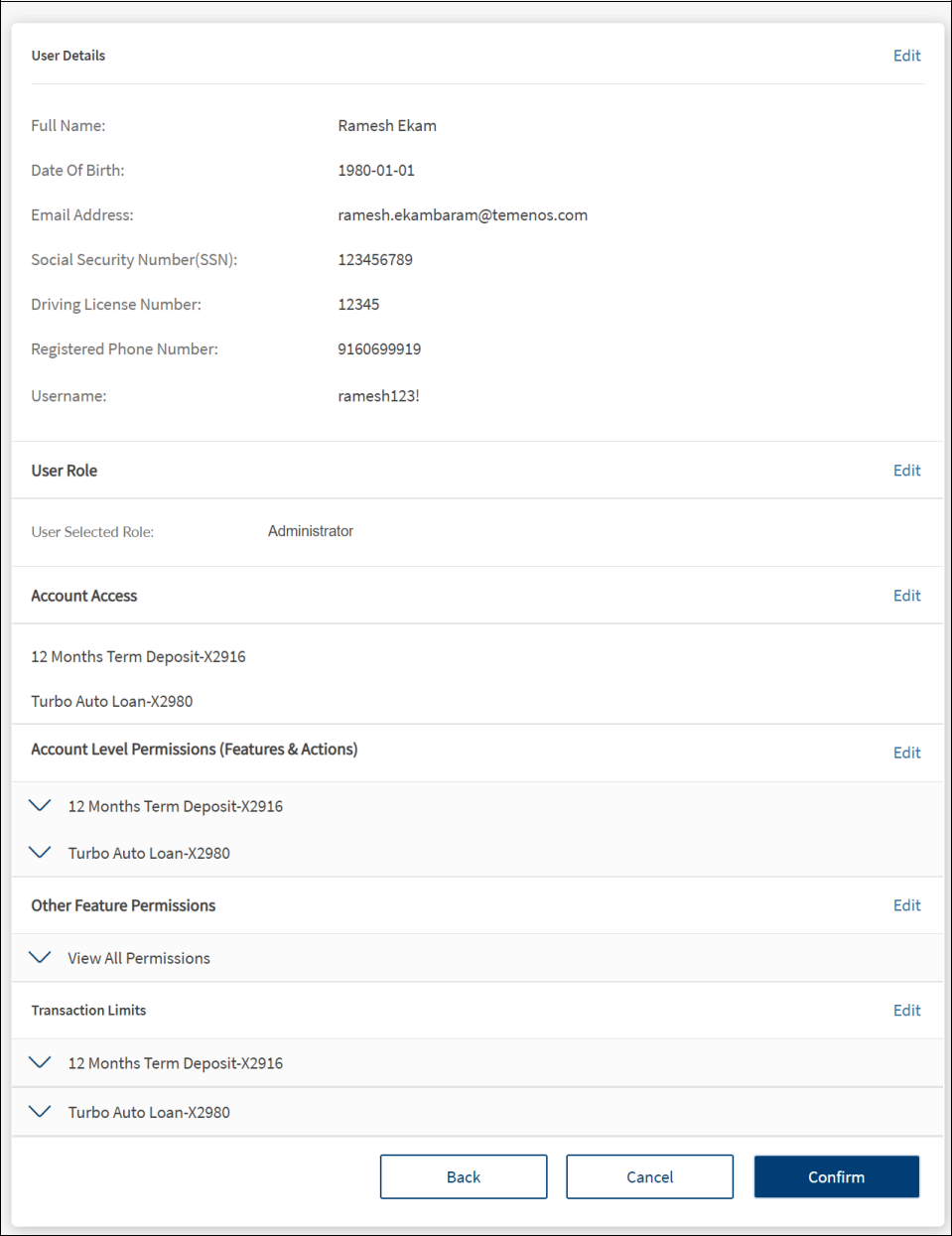Edit the User Details section
Image resolution: width=952 pixels, height=1236 pixels.
coord(906,56)
